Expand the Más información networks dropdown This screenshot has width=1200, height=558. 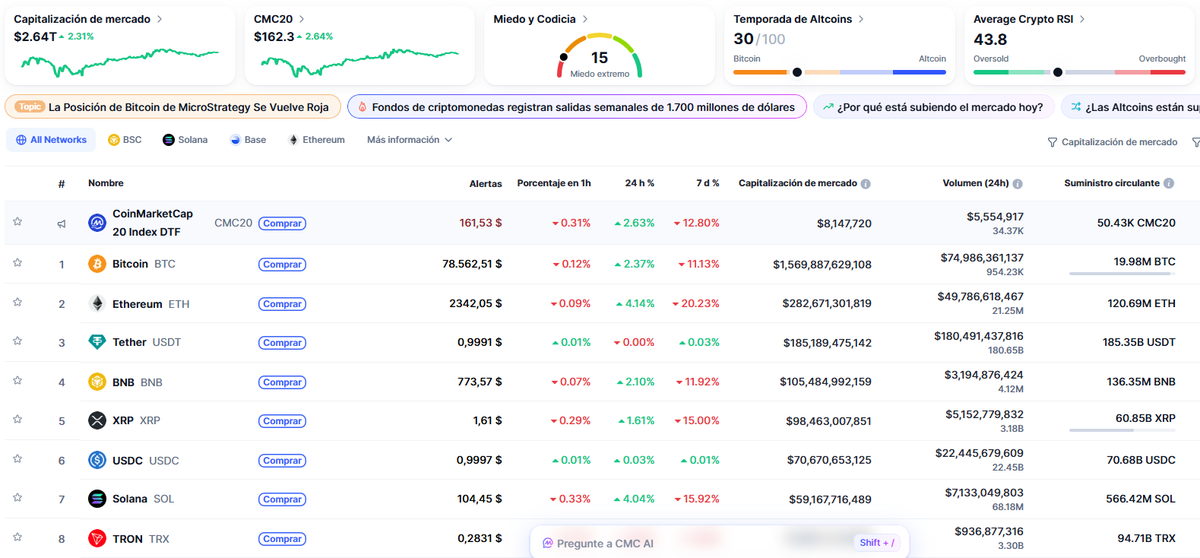click(409, 140)
